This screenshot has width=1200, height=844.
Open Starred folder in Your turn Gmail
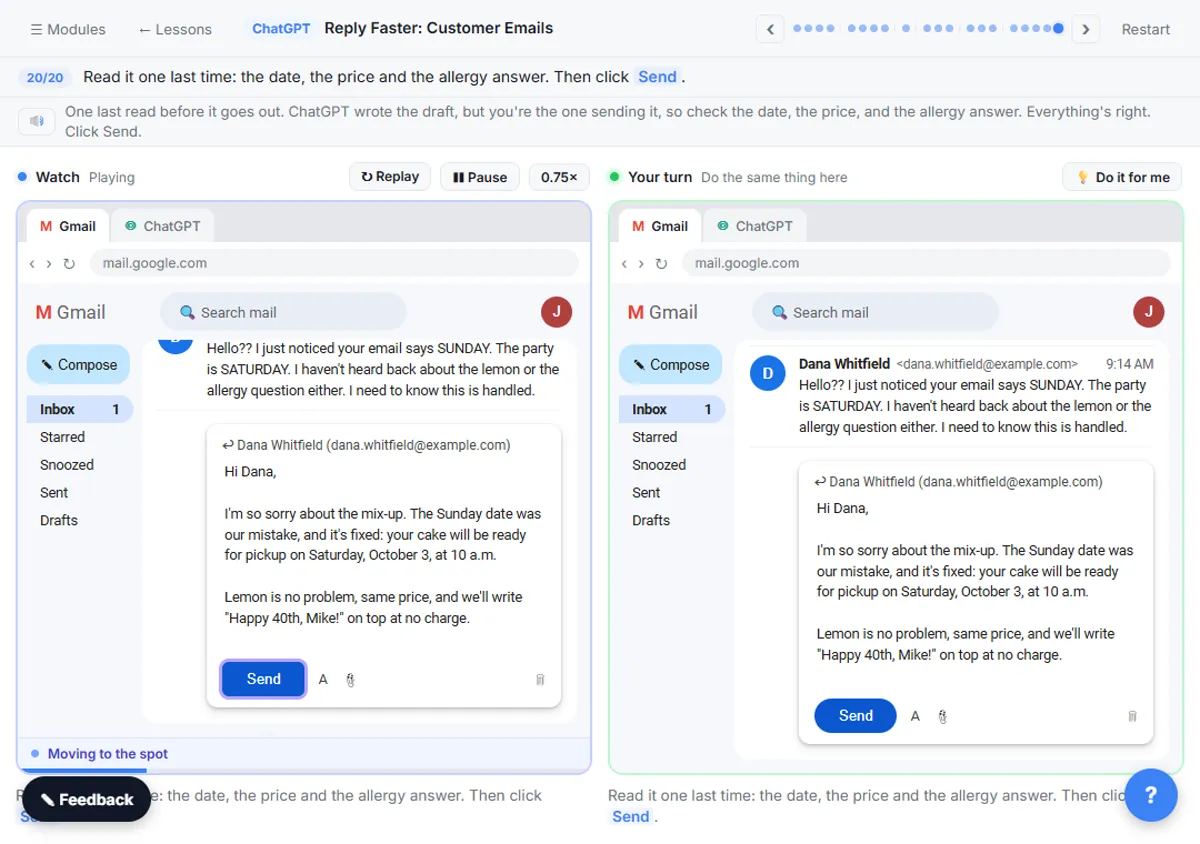click(x=654, y=437)
